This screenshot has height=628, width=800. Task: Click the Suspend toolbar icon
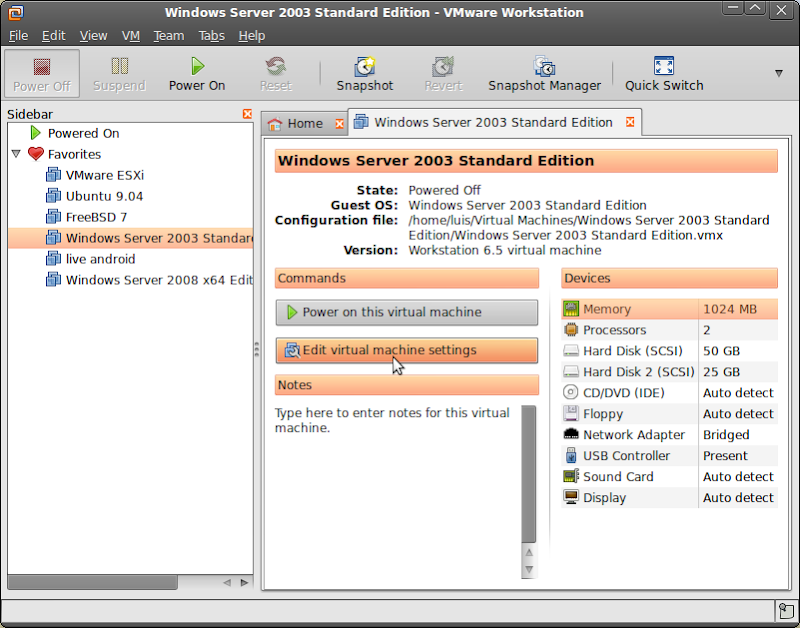tap(119, 73)
